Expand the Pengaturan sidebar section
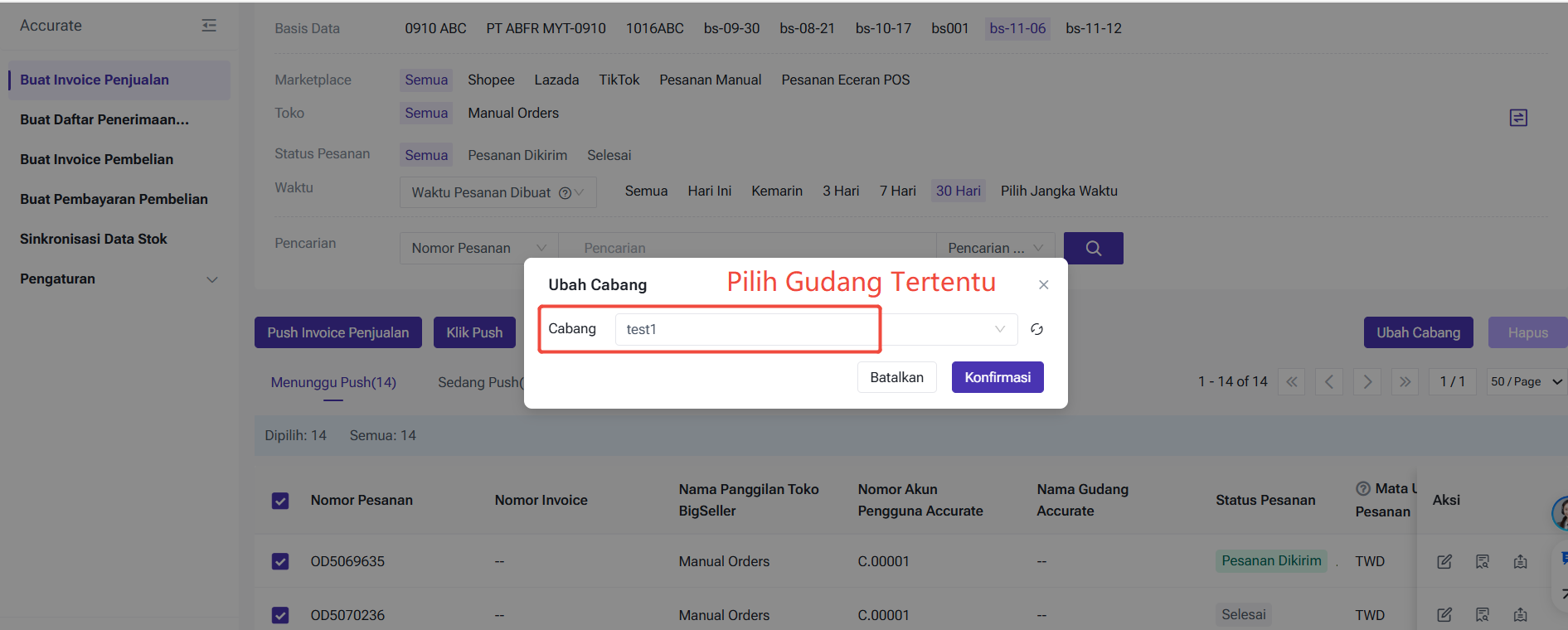1568x630 pixels. [119, 279]
